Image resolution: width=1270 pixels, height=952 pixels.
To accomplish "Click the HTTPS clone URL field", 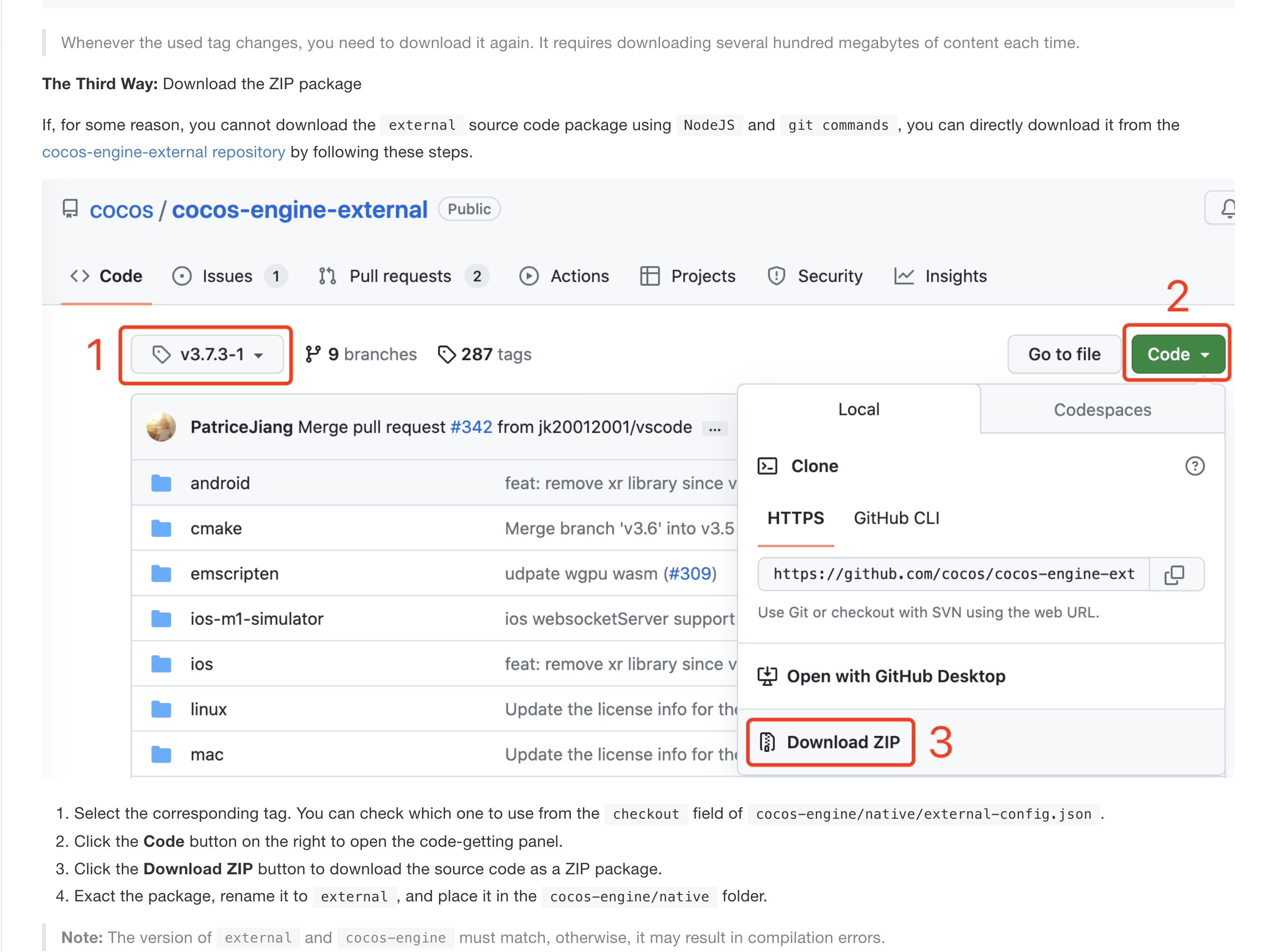I will (x=953, y=574).
